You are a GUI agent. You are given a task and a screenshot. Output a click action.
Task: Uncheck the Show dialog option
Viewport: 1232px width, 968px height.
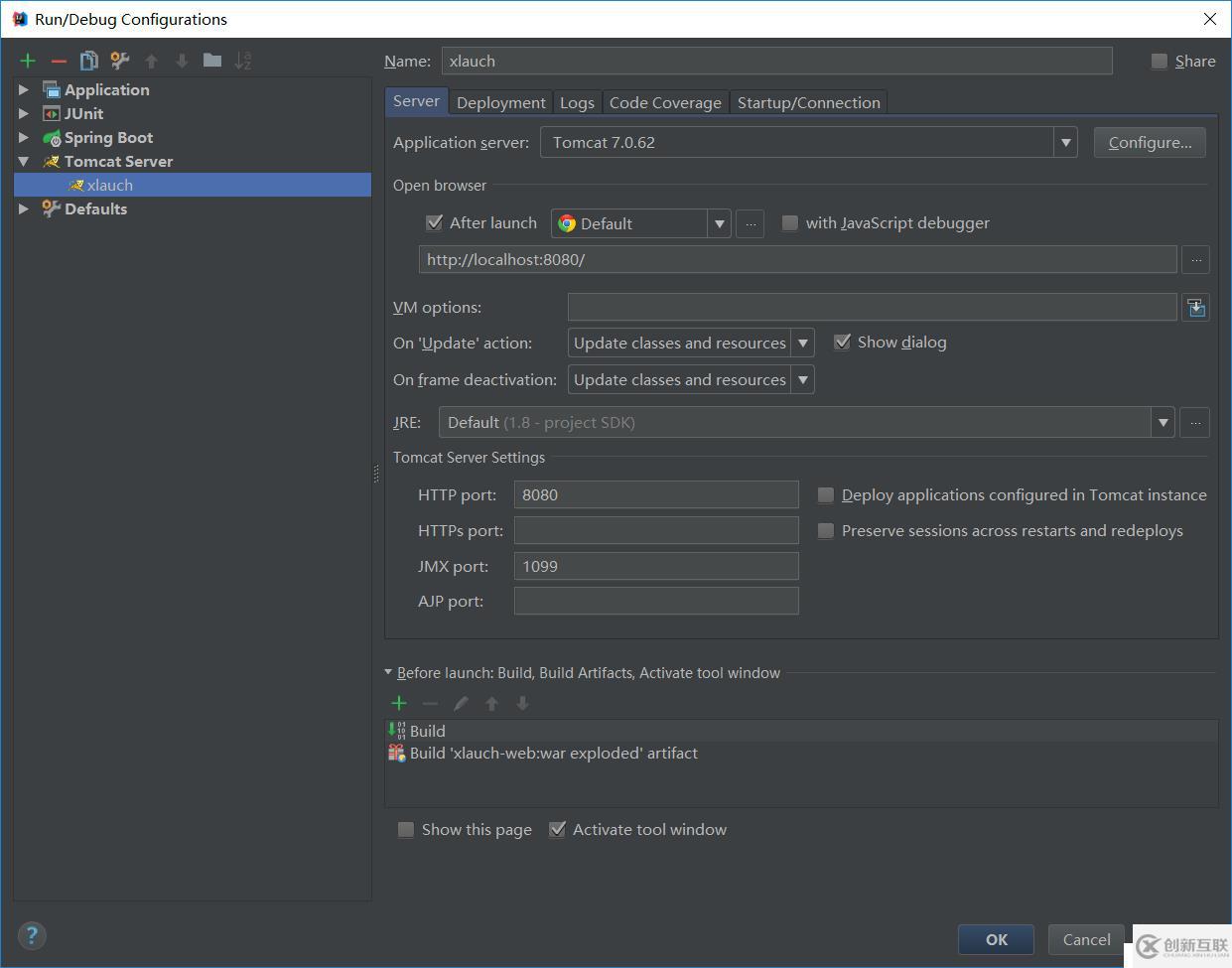coord(843,342)
